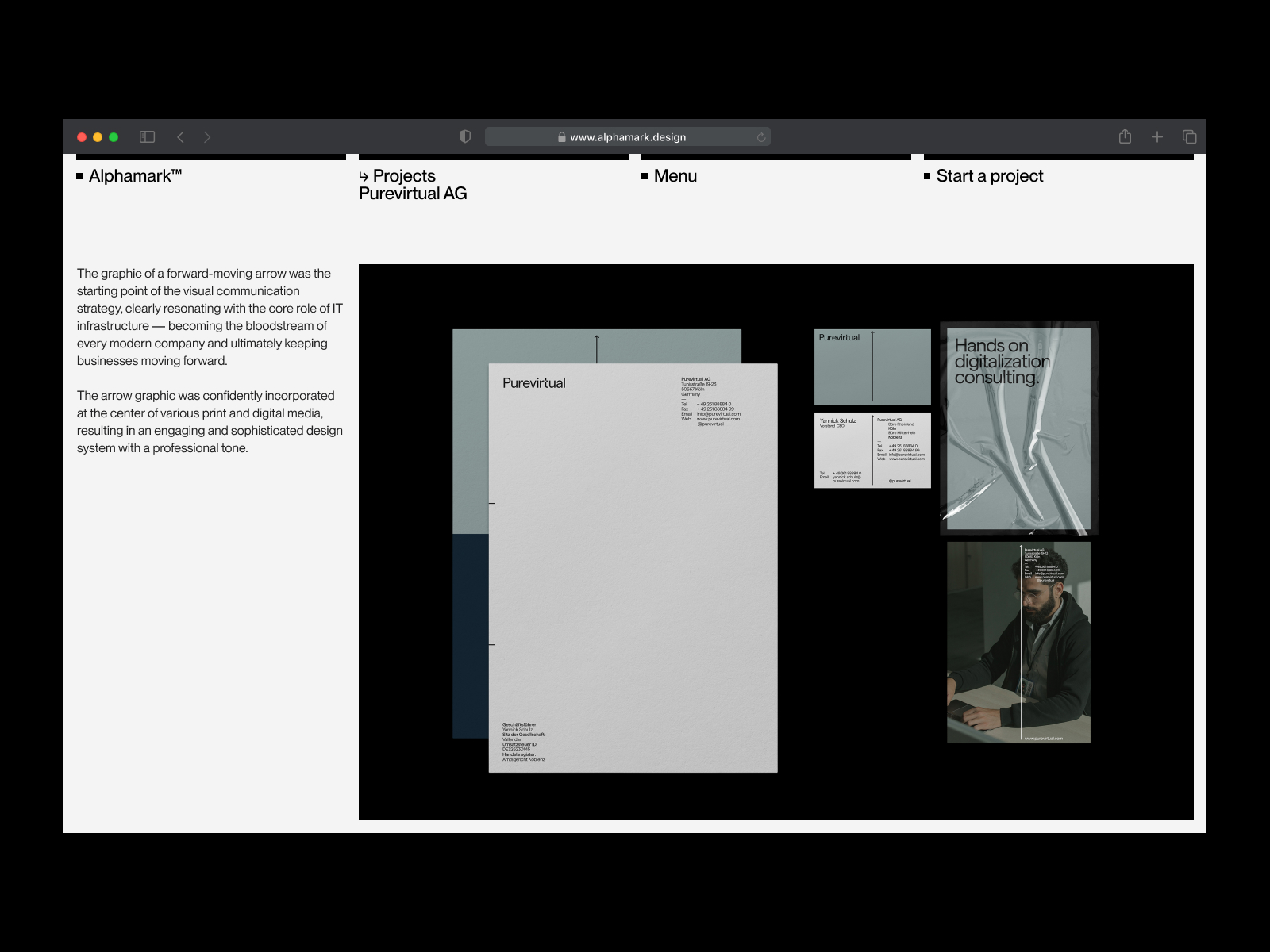This screenshot has width=1270, height=952.
Task: Reload the page with refresh icon
Action: (760, 137)
